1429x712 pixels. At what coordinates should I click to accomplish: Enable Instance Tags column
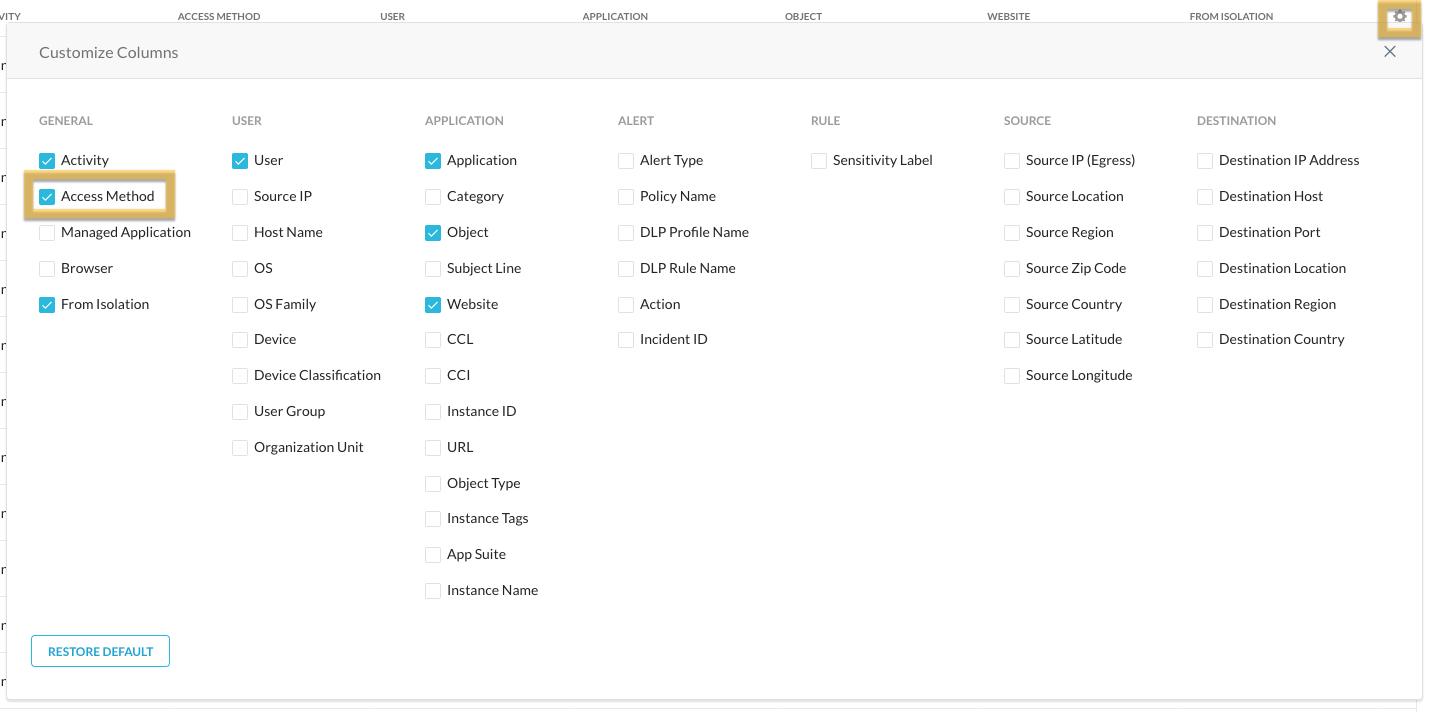(x=433, y=519)
